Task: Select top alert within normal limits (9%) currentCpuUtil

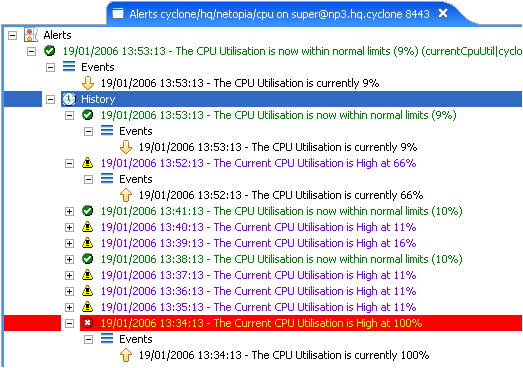Action: 292,51
